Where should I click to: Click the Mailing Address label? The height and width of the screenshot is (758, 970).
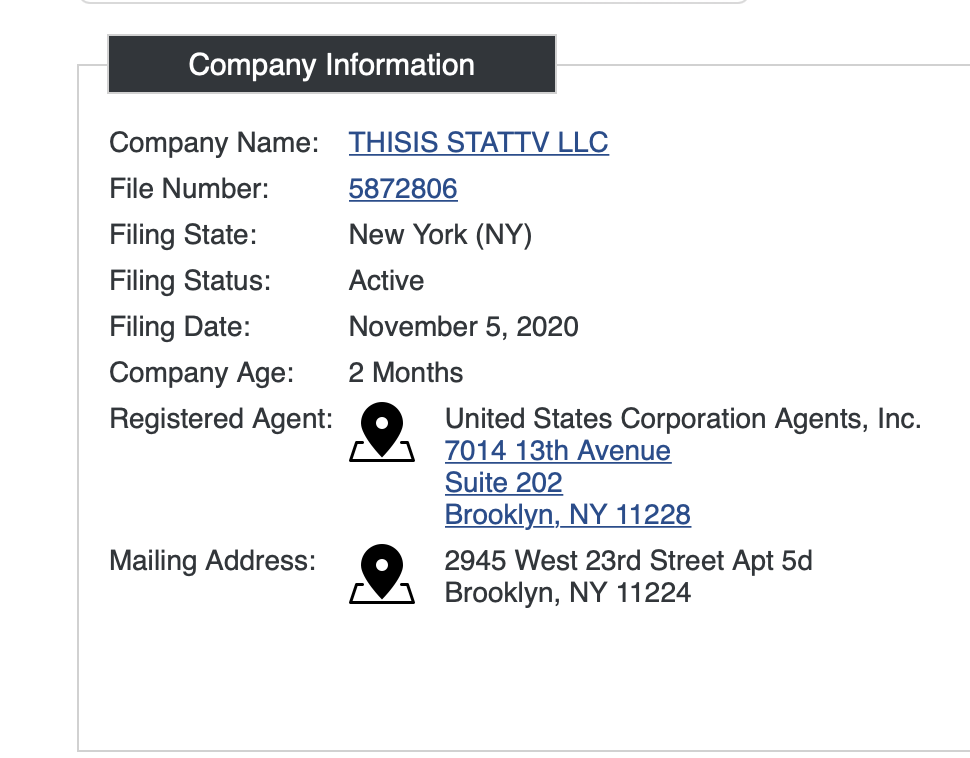click(x=212, y=561)
